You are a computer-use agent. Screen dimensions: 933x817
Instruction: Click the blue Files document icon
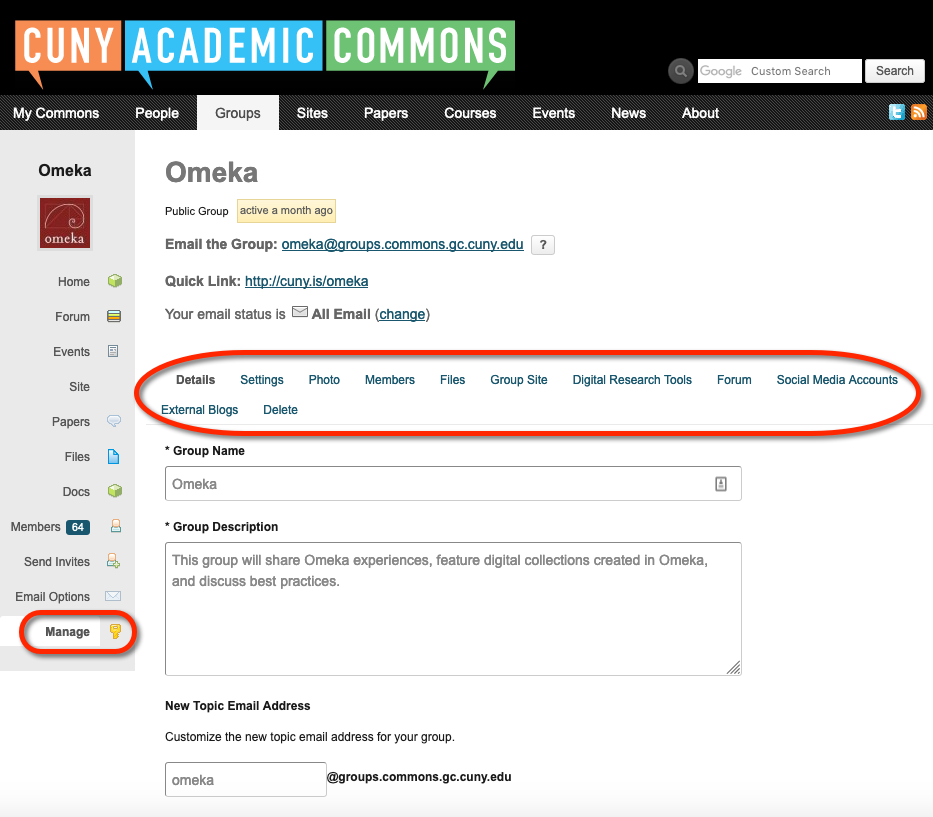pyautogui.click(x=113, y=456)
